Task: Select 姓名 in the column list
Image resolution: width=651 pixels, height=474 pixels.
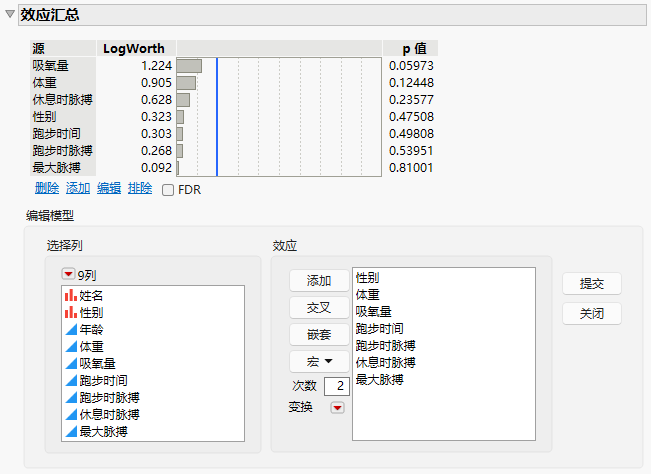Action: [91, 296]
